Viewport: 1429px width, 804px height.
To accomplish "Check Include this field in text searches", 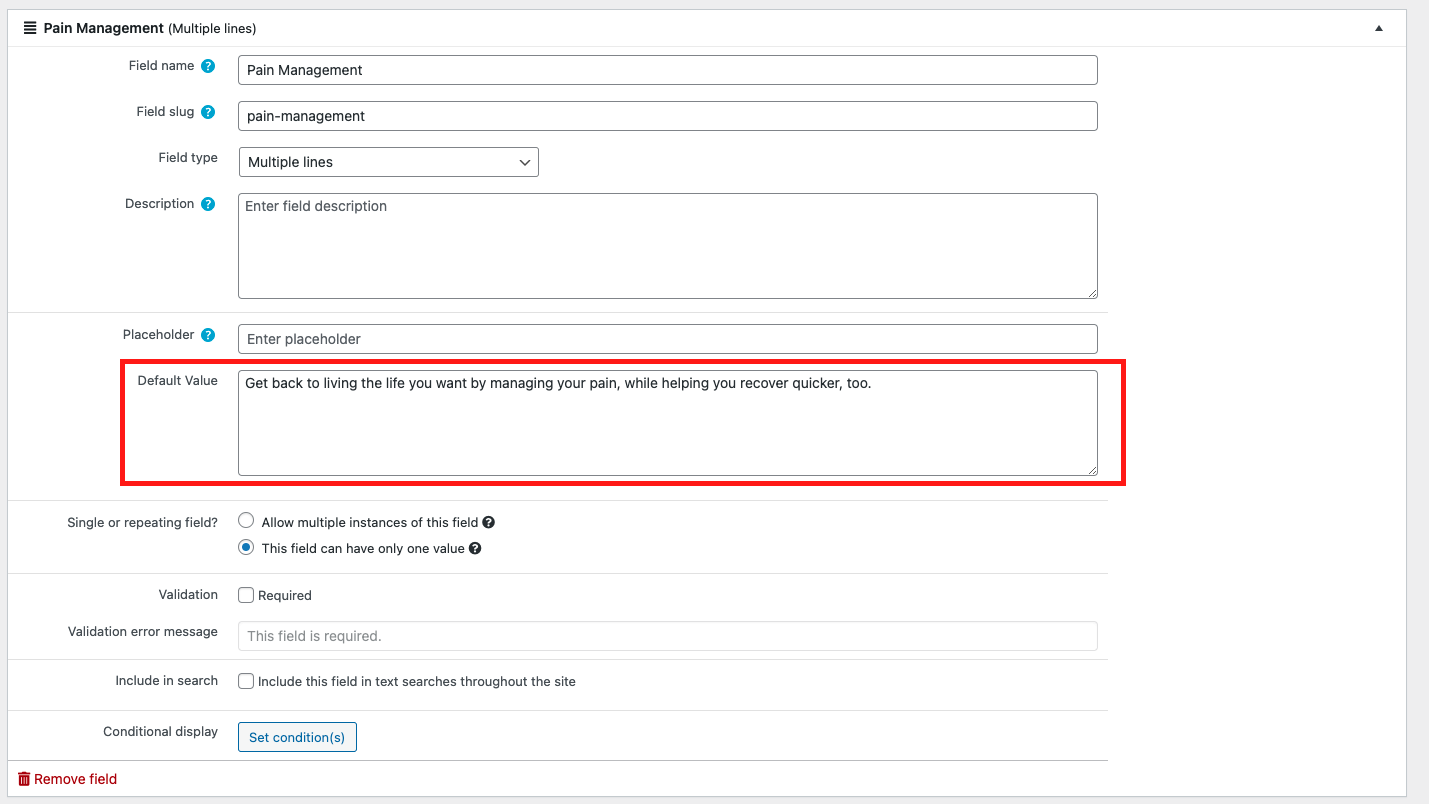I will (246, 681).
